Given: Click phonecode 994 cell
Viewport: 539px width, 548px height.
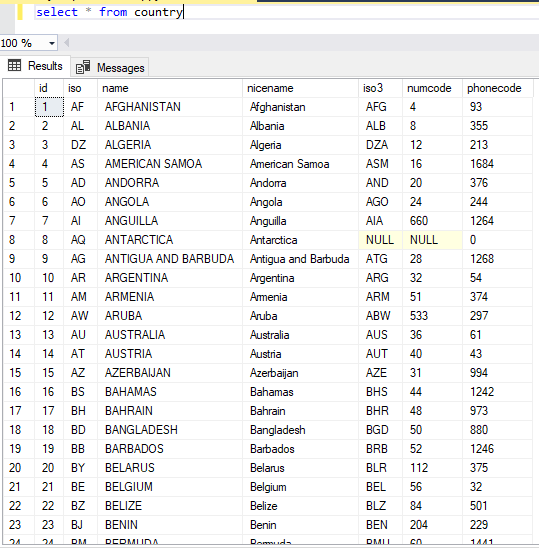Looking at the screenshot, I should [x=498, y=373].
